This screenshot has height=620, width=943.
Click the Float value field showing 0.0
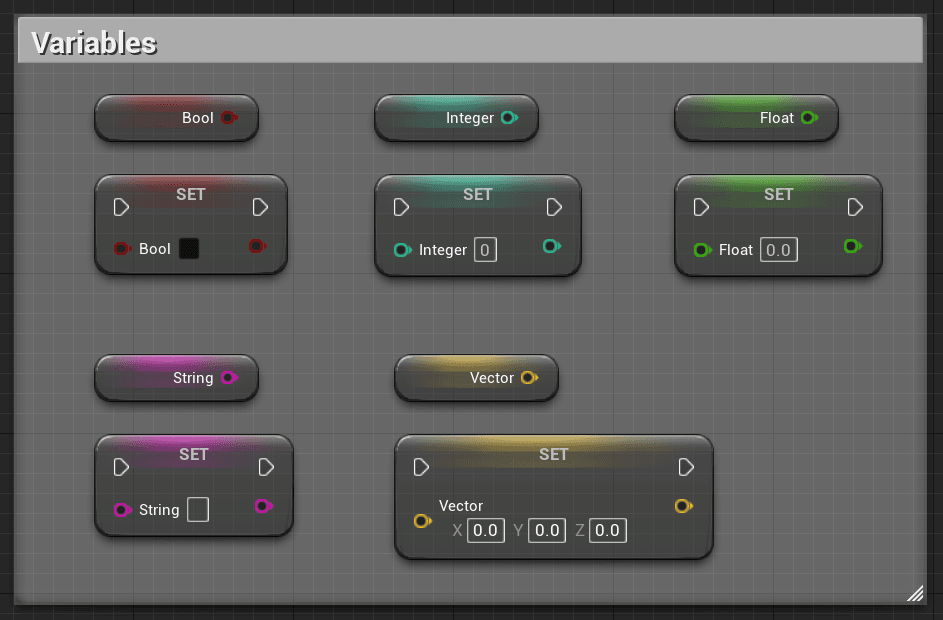click(778, 250)
